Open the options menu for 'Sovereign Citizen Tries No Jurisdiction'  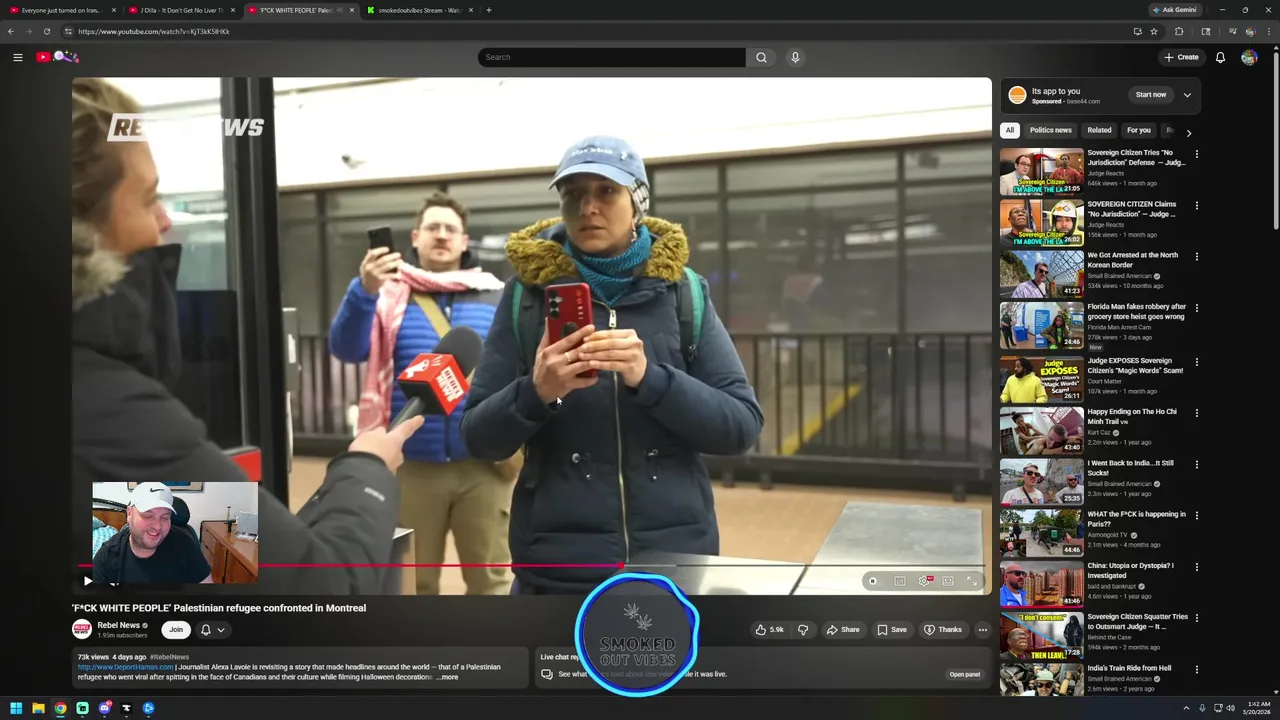click(x=1196, y=154)
